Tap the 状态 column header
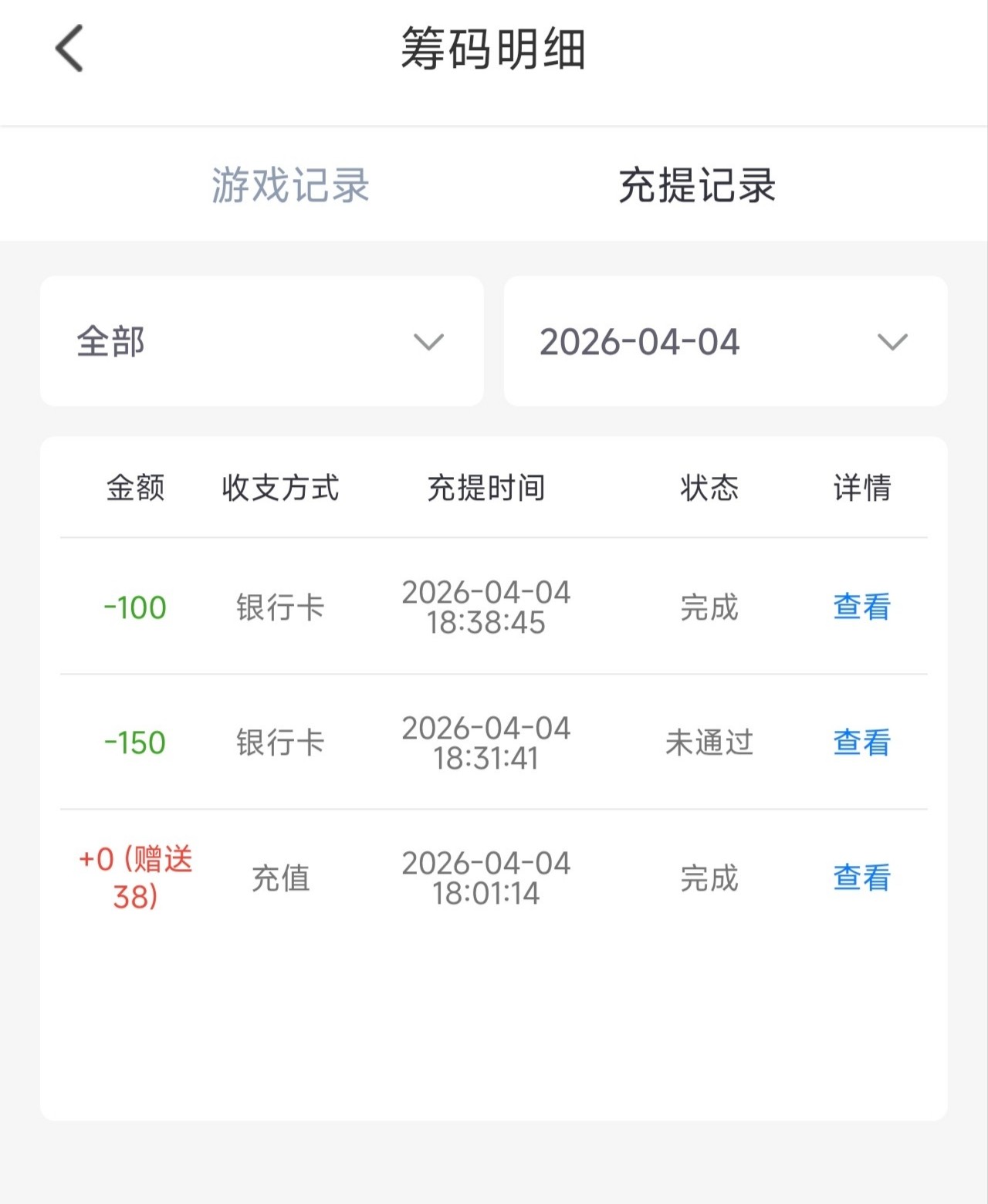The image size is (988, 1204). pyautogui.click(x=709, y=488)
